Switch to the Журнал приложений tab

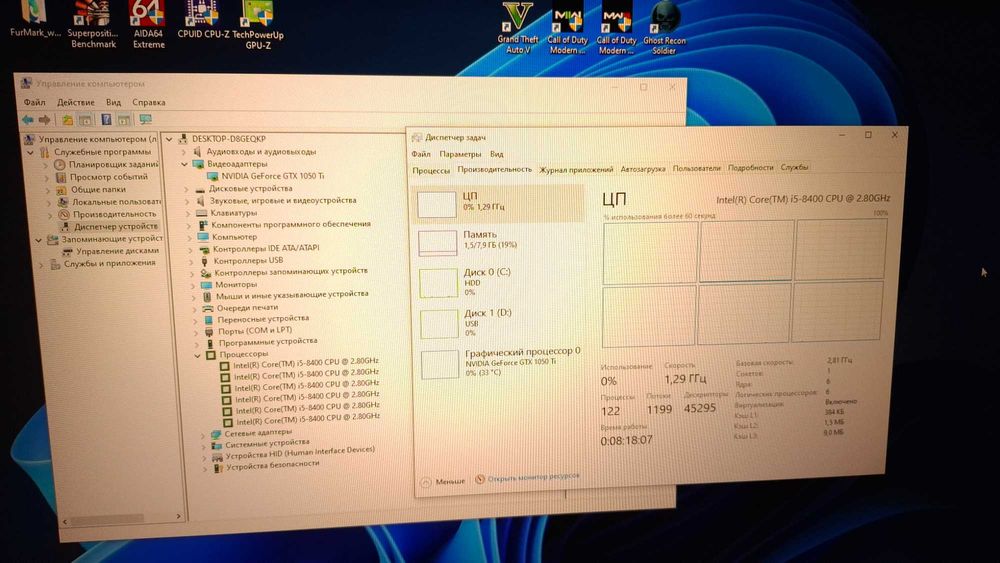pyautogui.click(x=576, y=170)
